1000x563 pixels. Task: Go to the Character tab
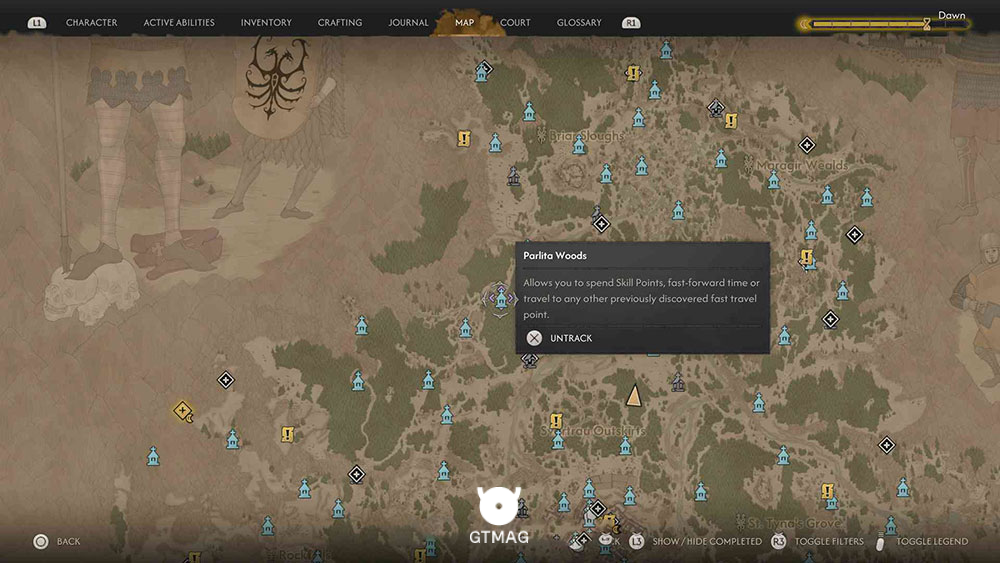tap(92, 23)
